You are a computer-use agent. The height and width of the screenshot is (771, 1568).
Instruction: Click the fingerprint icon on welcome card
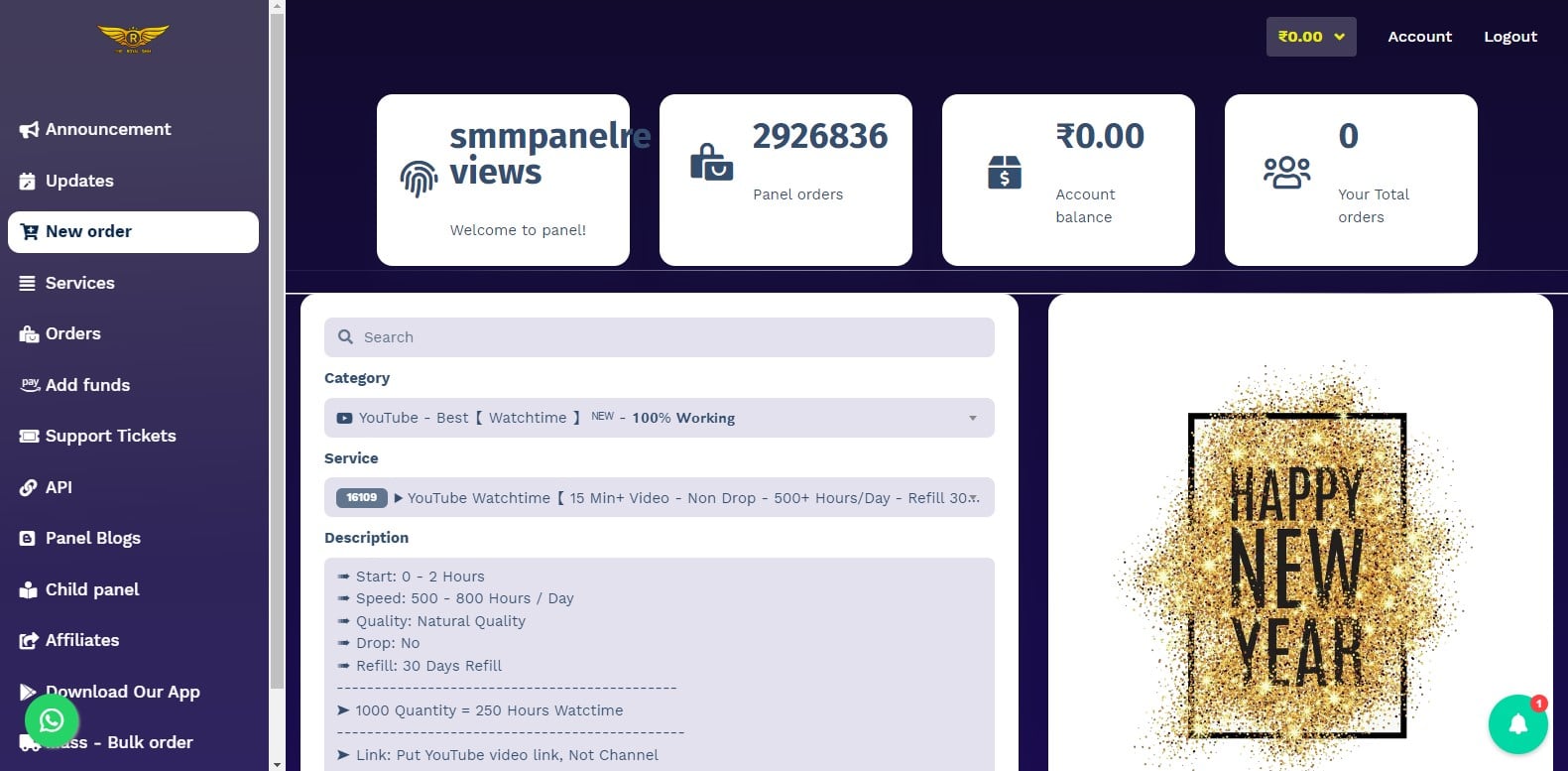tap(419, 179)
